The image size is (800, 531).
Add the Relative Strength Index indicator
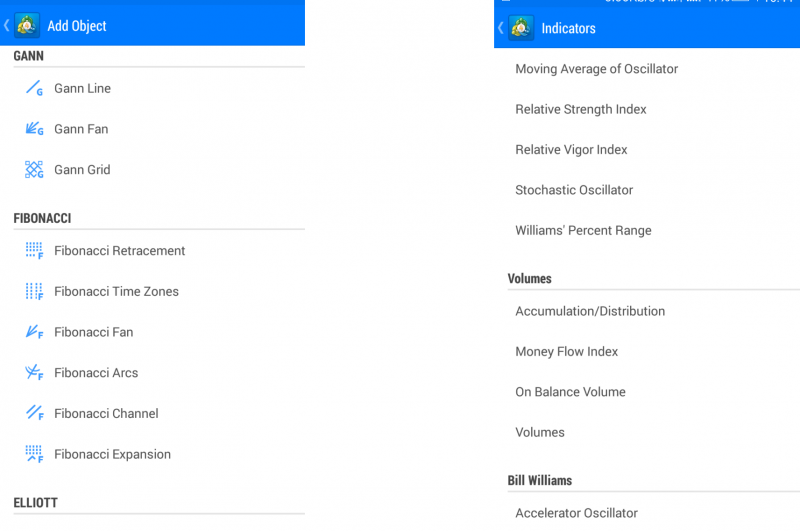581,109
